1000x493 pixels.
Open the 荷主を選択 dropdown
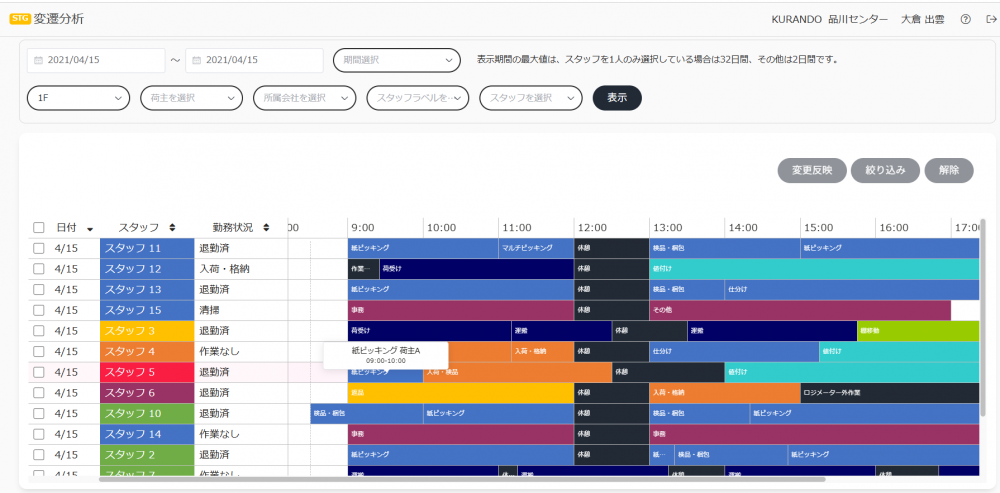(191, 98)
